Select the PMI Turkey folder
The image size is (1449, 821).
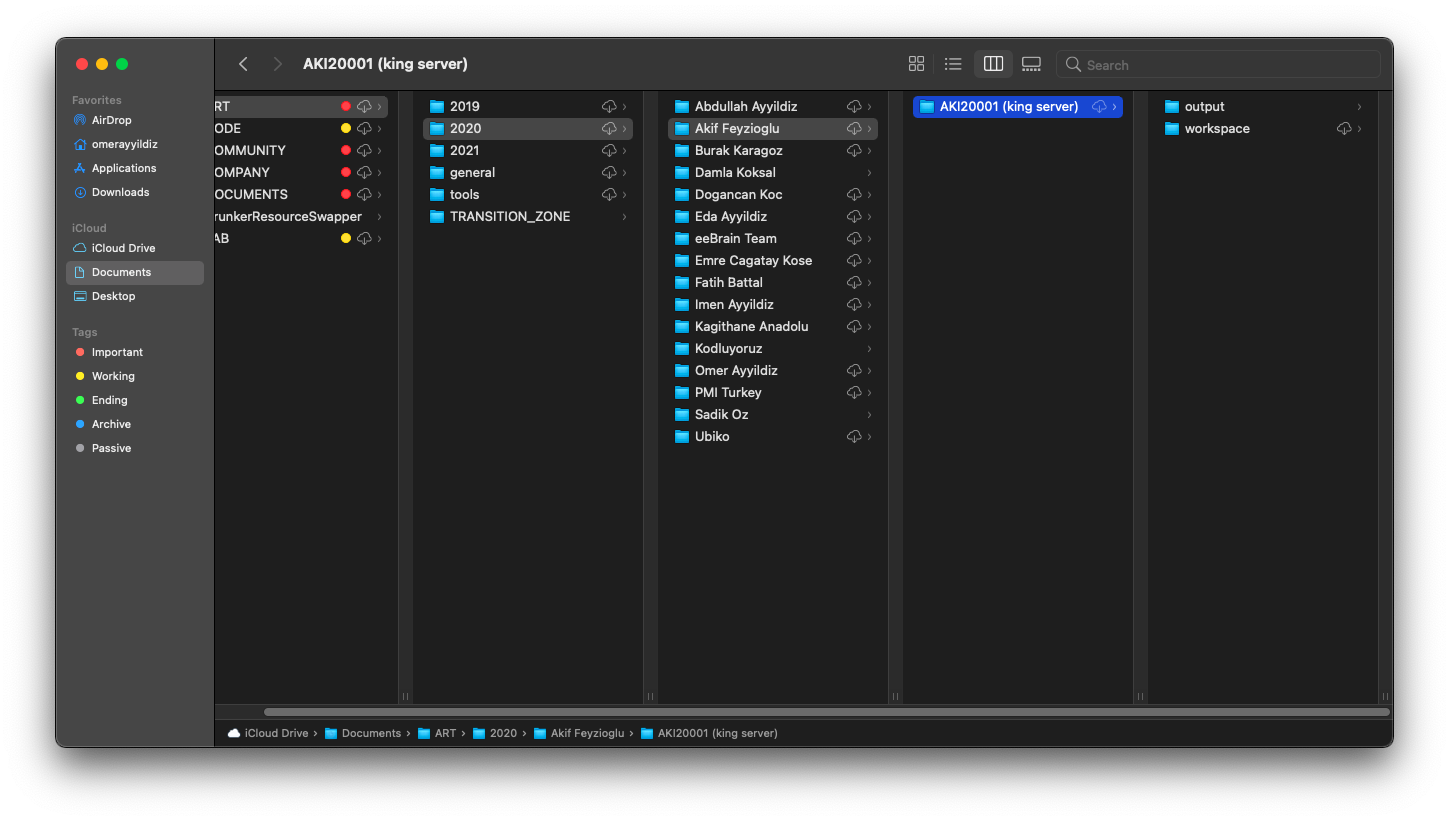click(773, 392)
